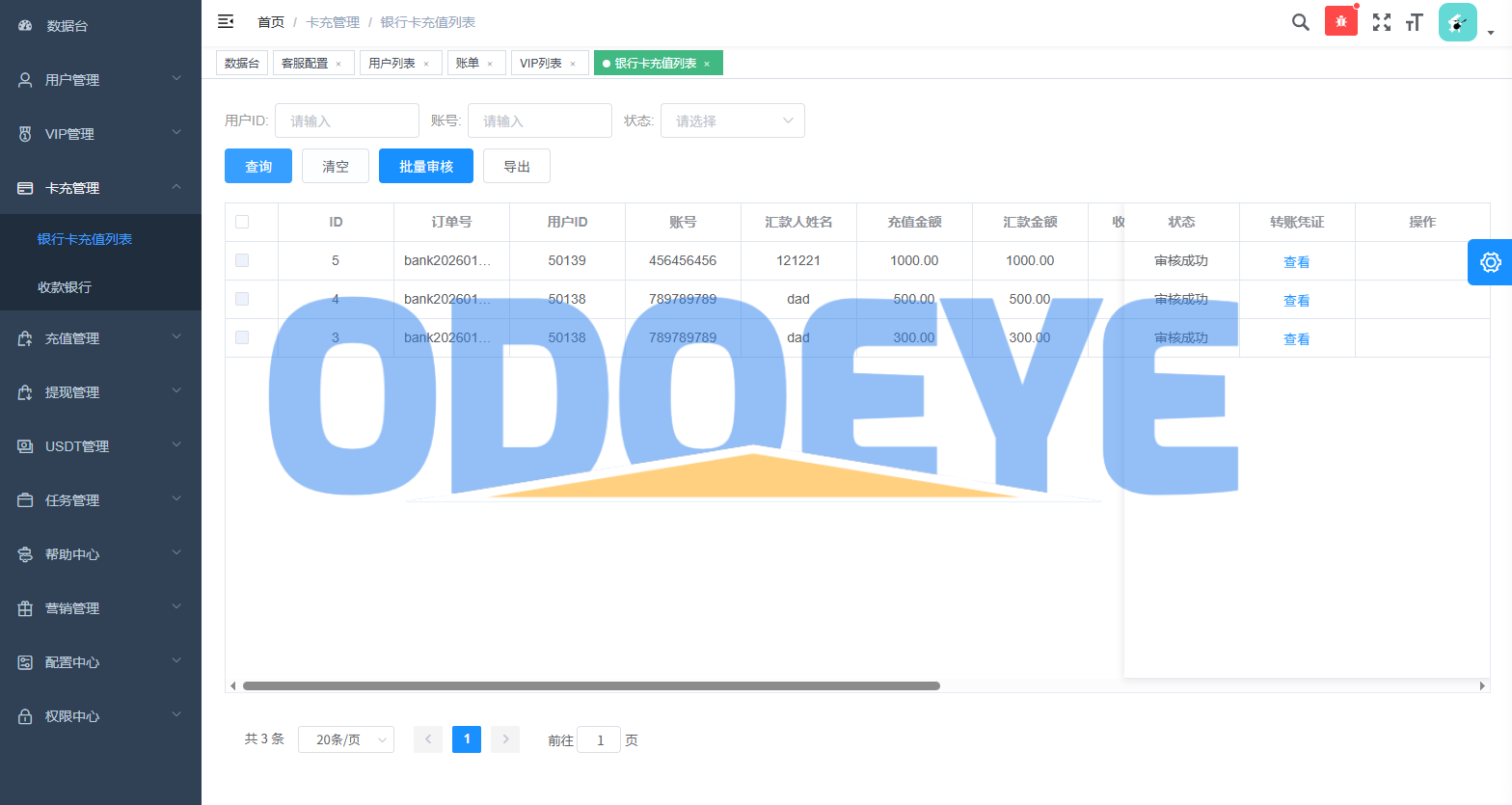Tick the select-all header checkbox
The width and height of the screenshot is (1512, 805).
(x=242, y=222)
